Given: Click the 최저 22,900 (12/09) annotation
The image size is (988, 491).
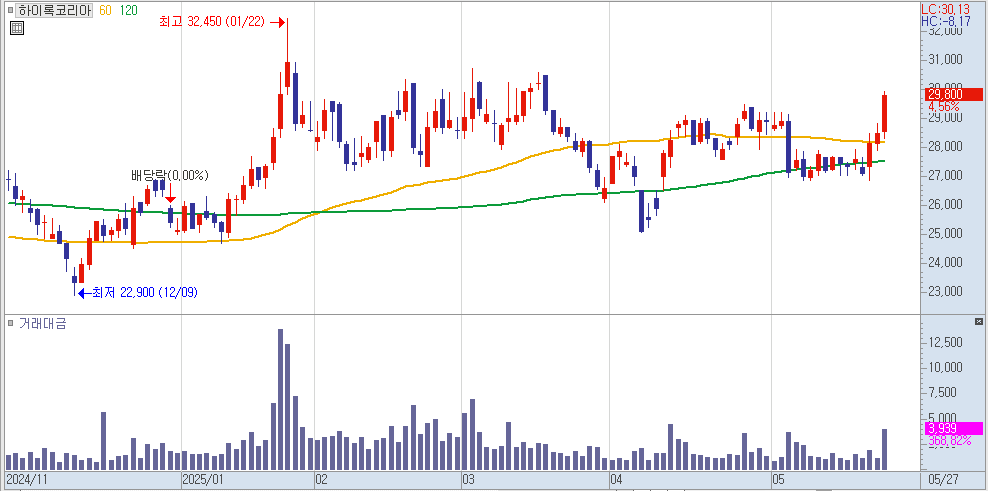Looking at the screenshot, I should (x=145, y=292).
